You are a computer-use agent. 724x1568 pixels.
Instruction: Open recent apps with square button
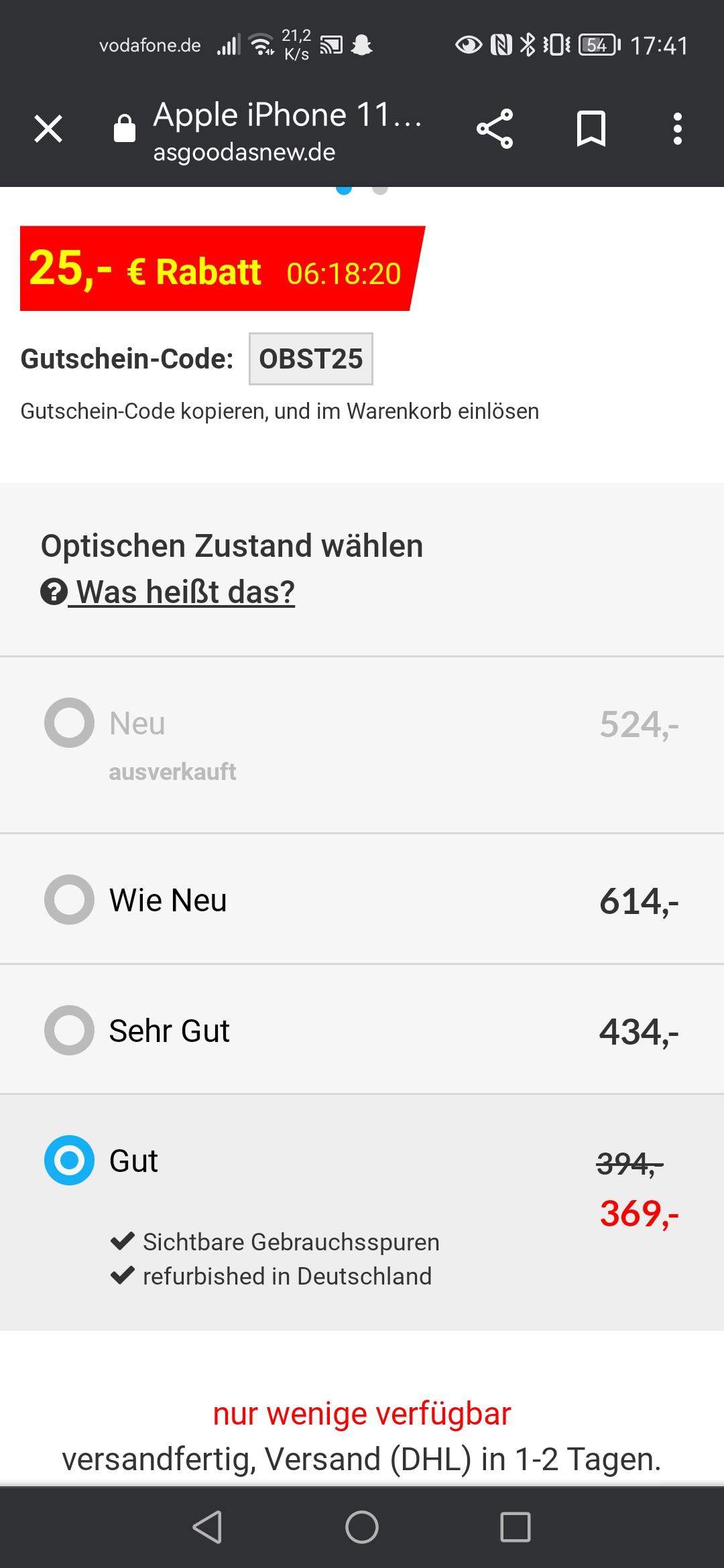(515, 1527)
